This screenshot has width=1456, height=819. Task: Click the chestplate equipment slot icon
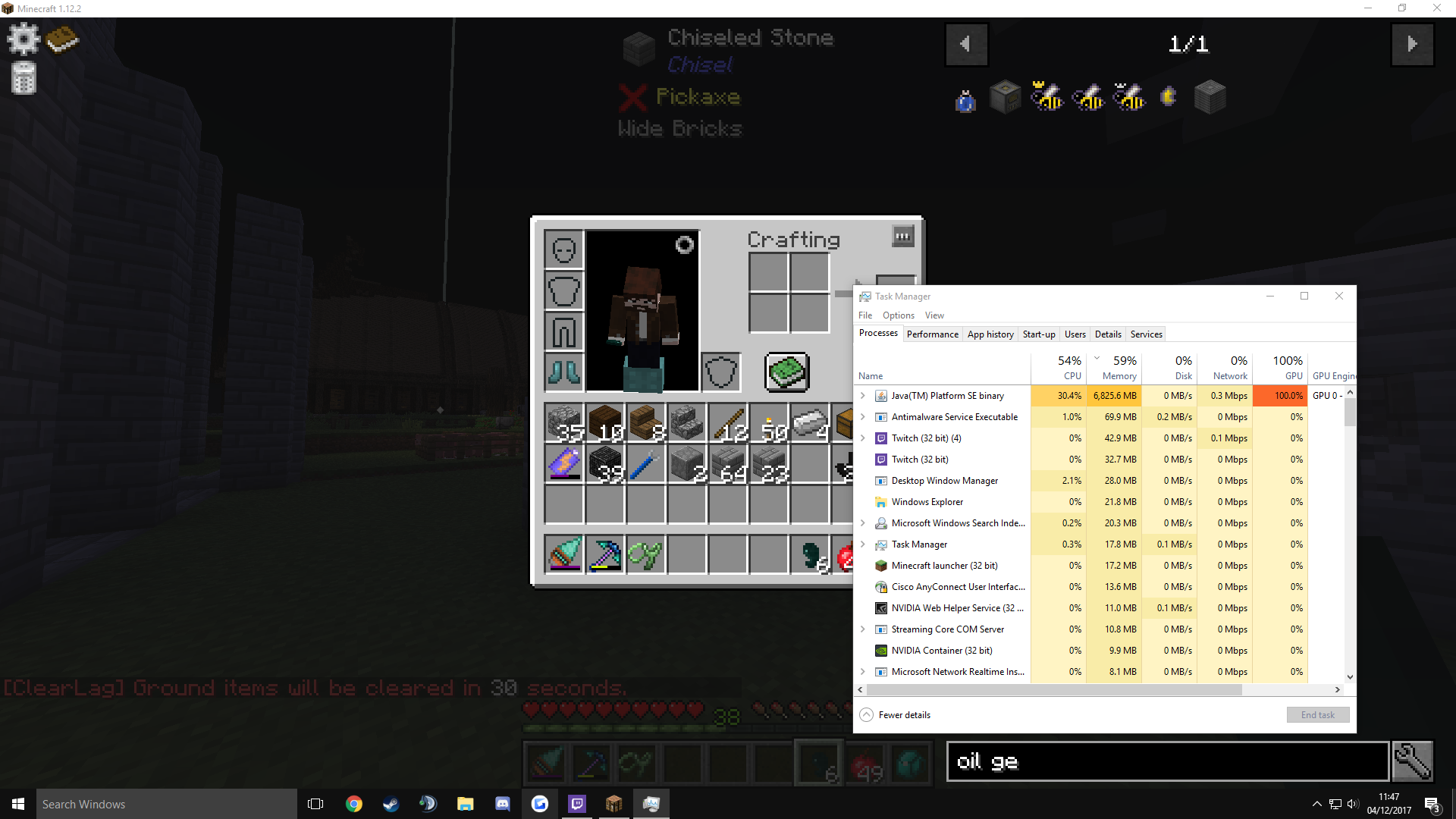[x=563, y=290]
